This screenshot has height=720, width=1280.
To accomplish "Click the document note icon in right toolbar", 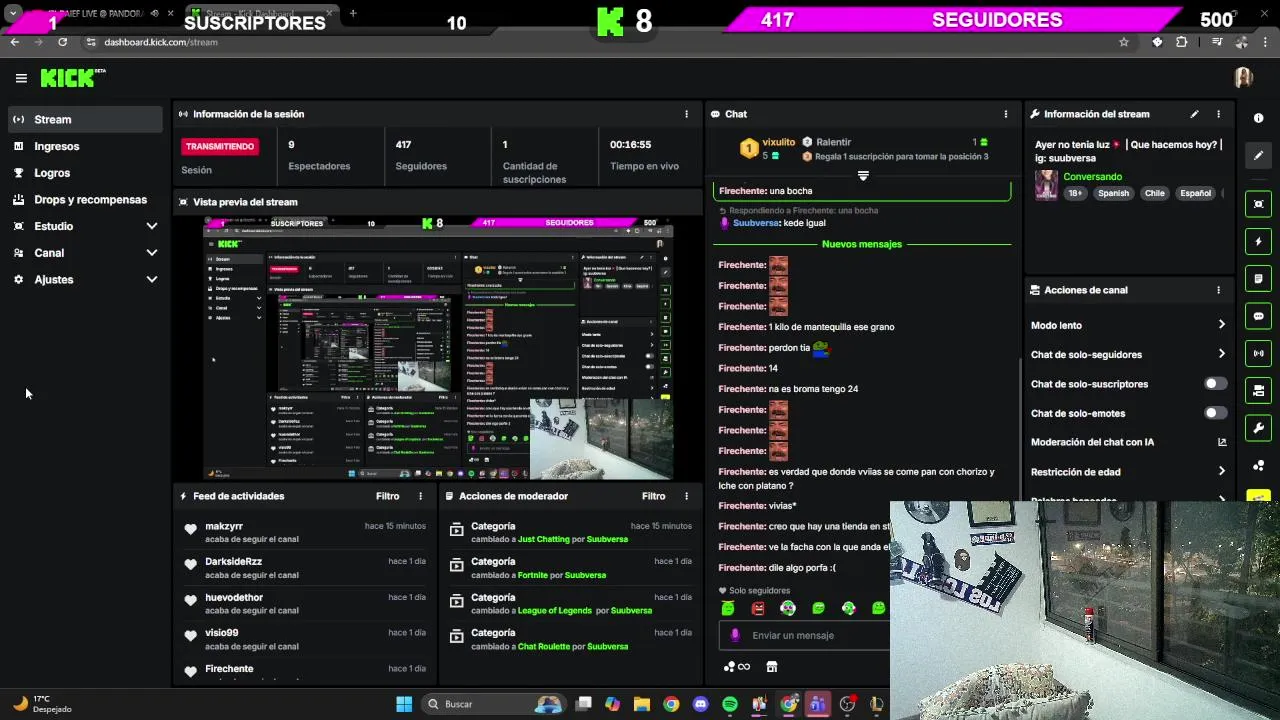I will pos(1258,279).
